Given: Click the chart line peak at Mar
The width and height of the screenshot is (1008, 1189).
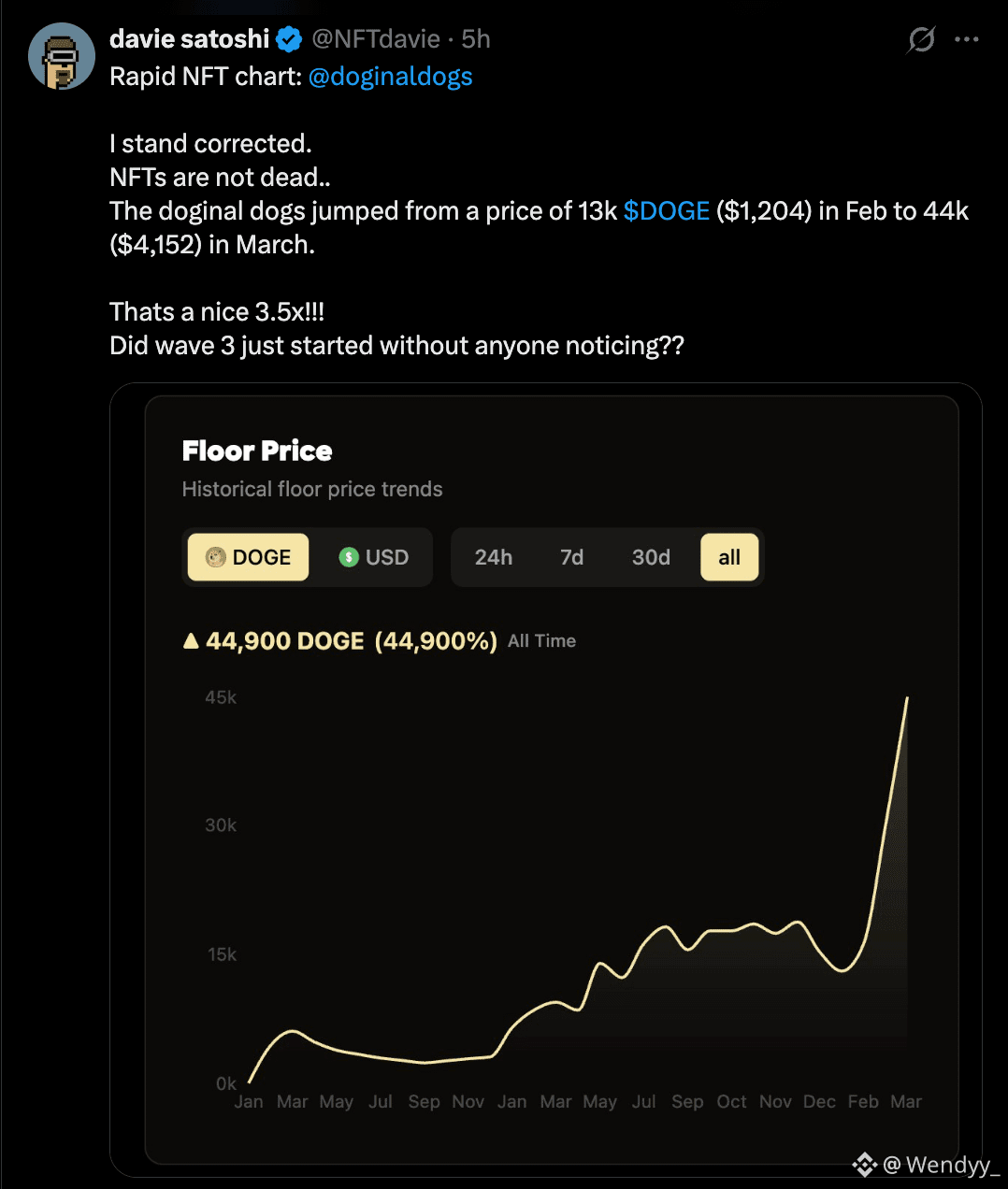Looking at the screenshot, I should click(x=907, y=698).
